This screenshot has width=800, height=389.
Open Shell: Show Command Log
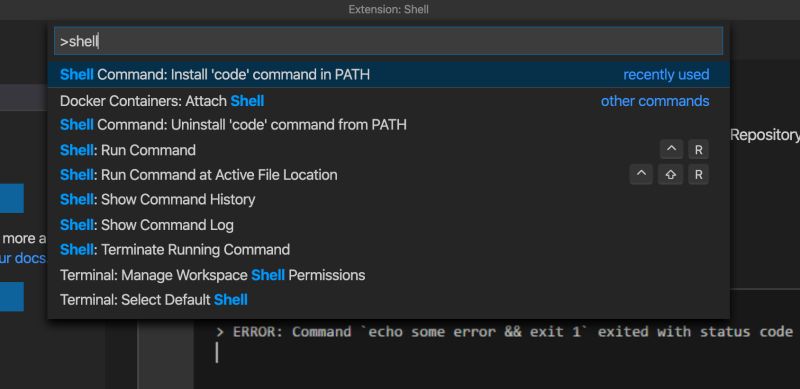388,225
